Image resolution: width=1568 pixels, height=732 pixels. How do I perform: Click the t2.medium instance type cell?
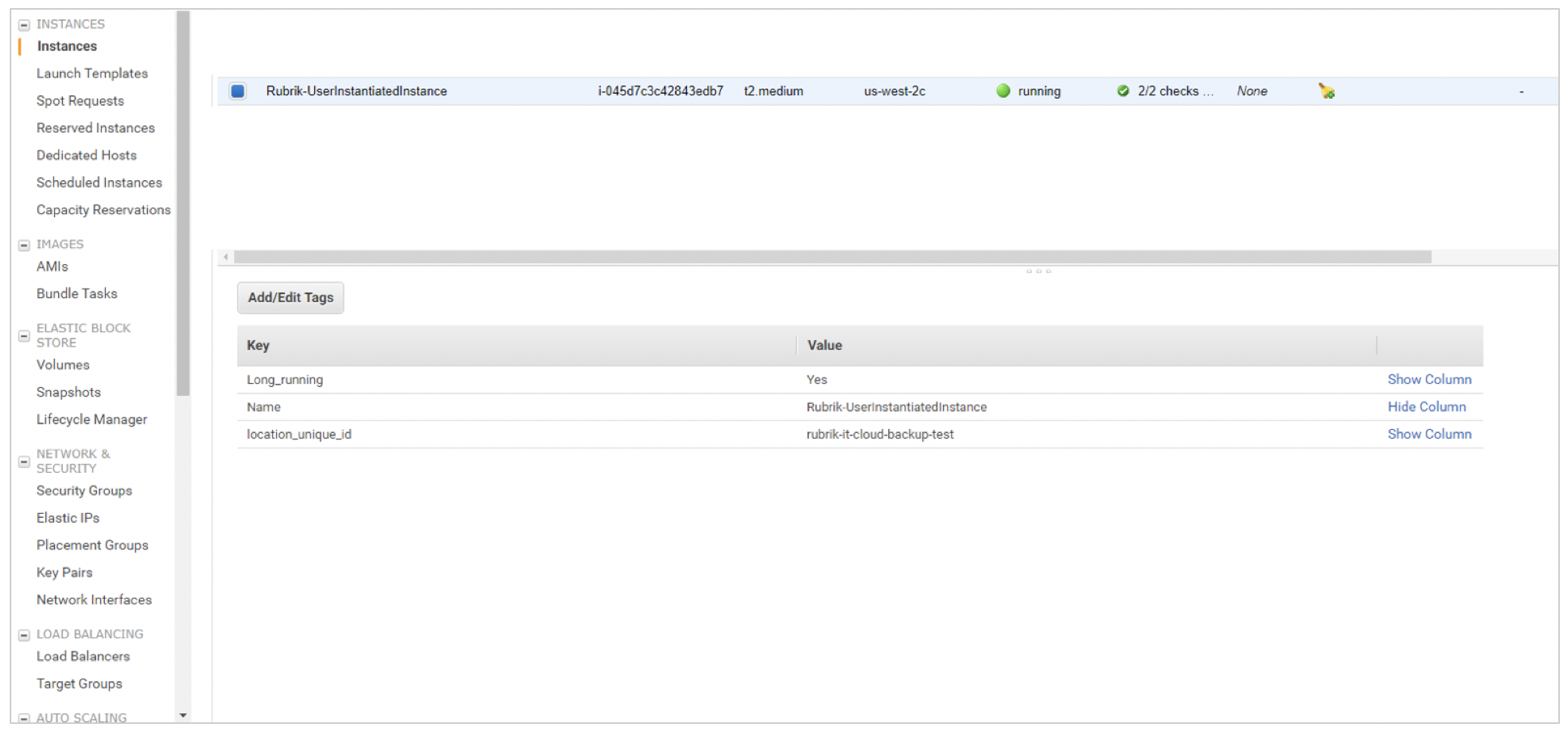click(774, 91)
